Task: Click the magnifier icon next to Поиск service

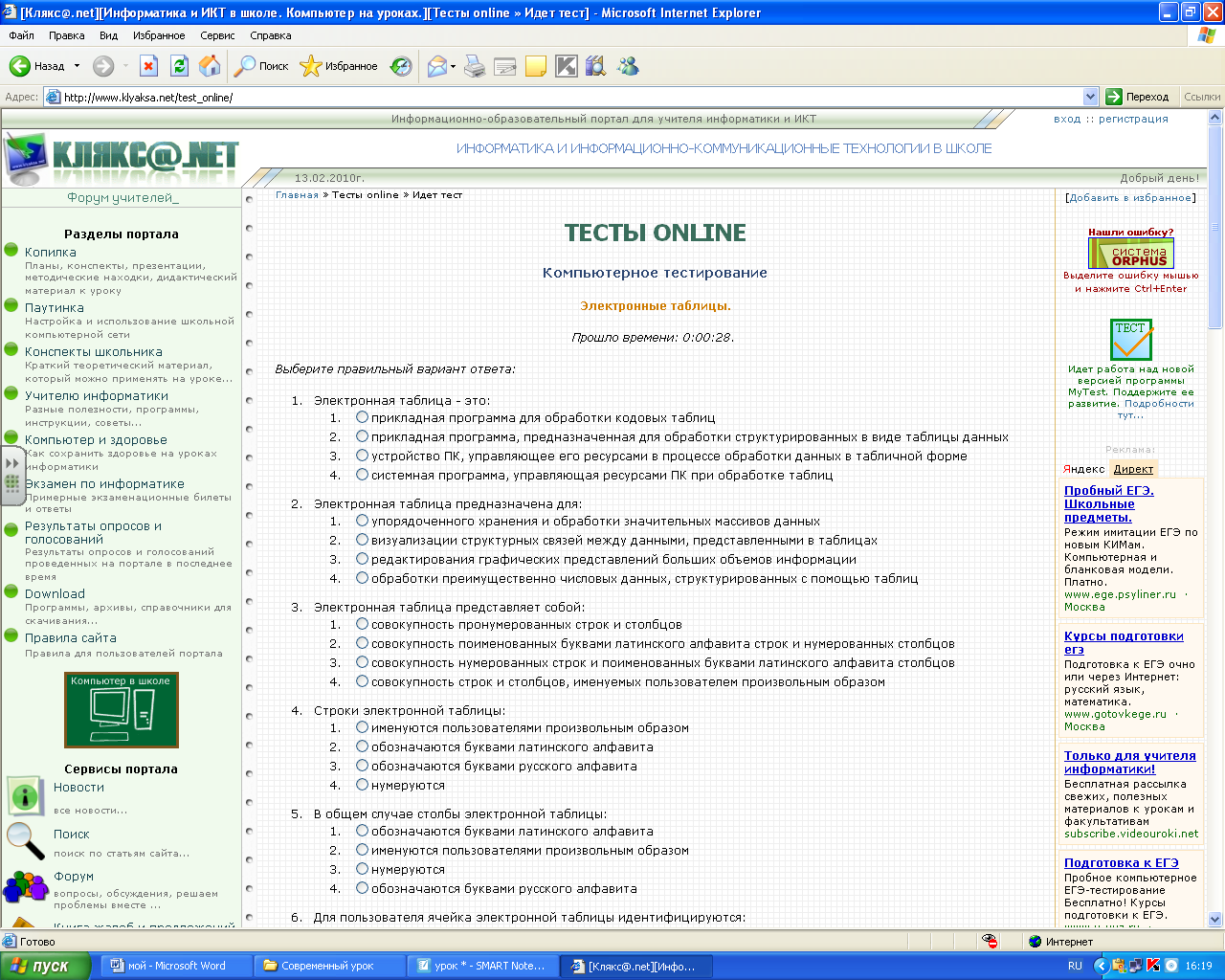Action: coord(25,840)
